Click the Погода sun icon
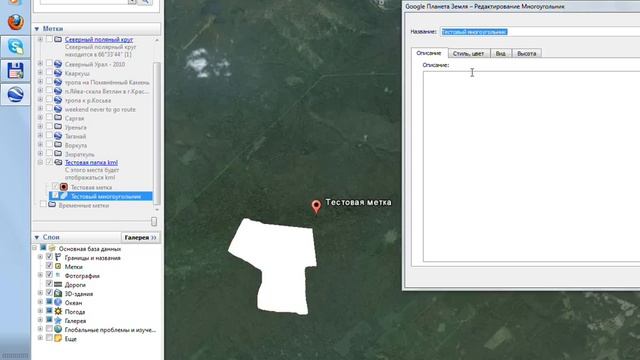This screenshot has height=360, width=640. (58, 311)
